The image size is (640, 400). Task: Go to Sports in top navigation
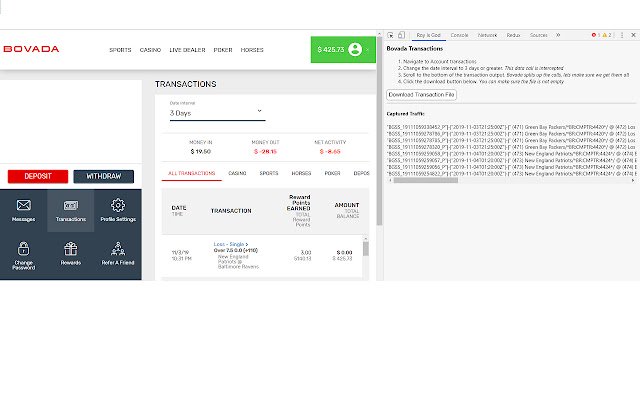pyautogui.click(x=120, y=50)
